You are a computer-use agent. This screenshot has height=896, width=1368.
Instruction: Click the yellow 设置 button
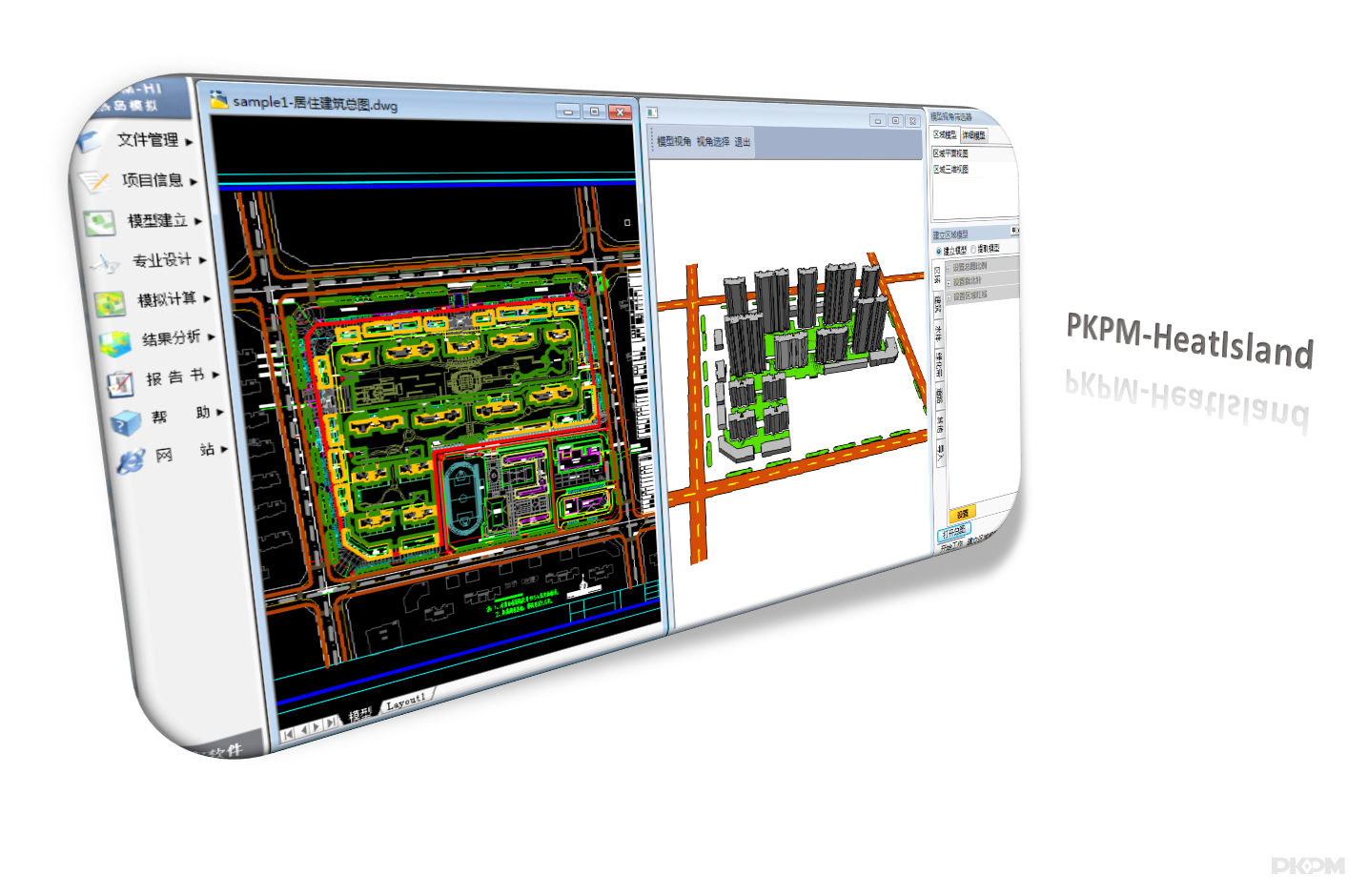(x=962, y=514)
